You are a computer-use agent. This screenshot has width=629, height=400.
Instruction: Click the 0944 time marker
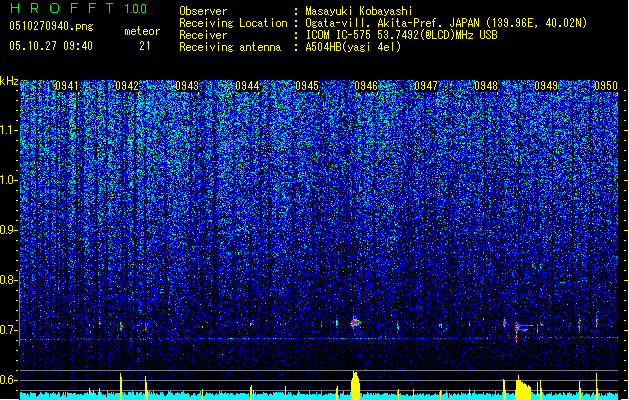click(x=247, y=86)
